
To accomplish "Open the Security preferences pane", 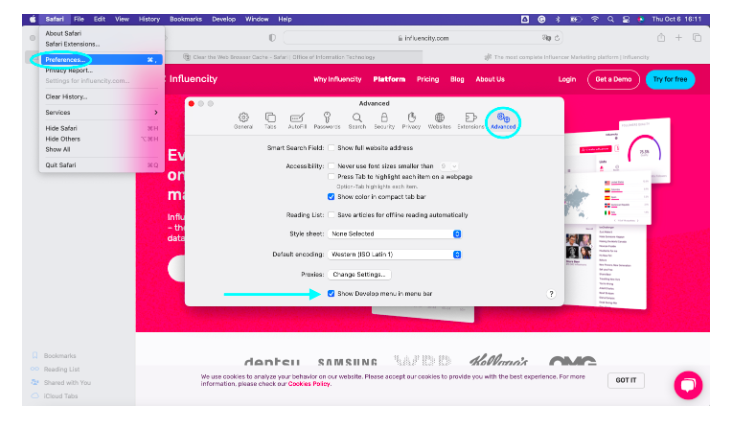I will 384,121.
